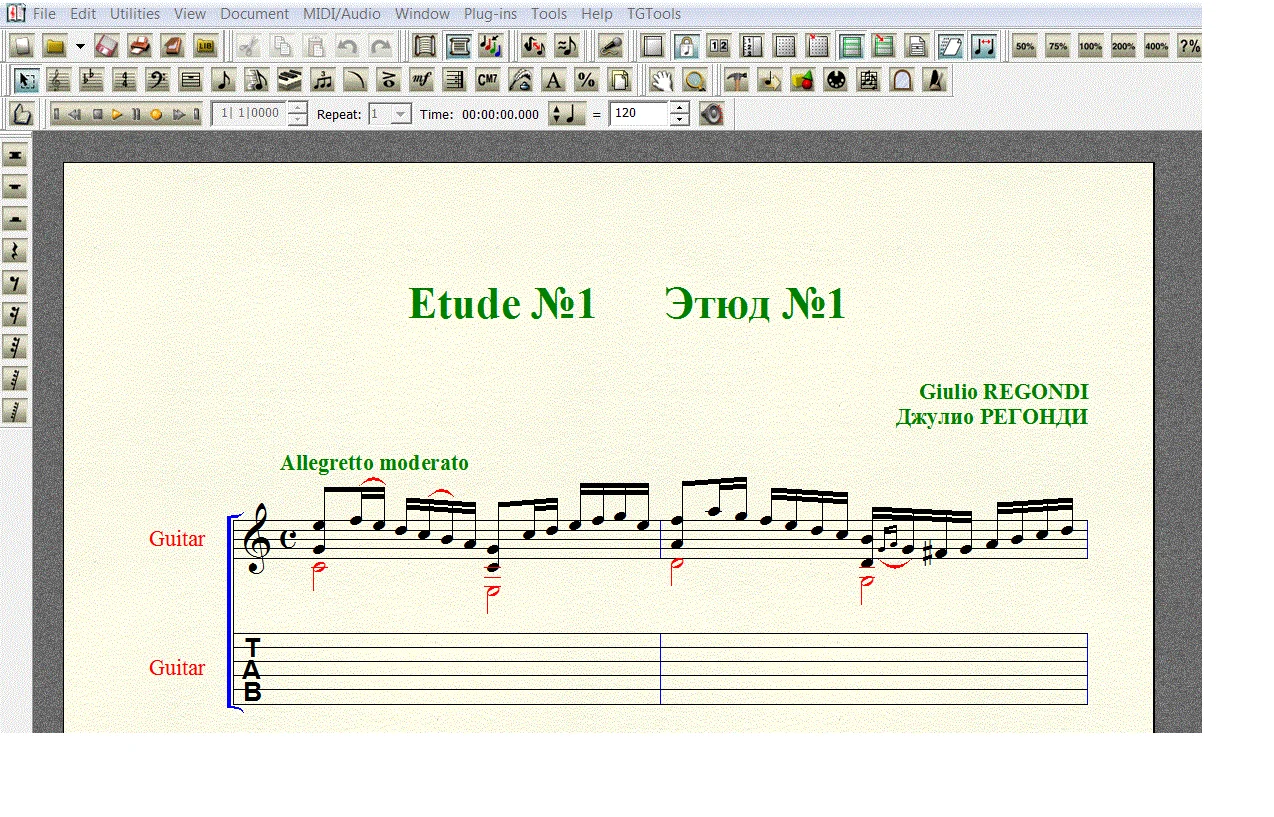Open the Plug-ins menu

[491, 14]
